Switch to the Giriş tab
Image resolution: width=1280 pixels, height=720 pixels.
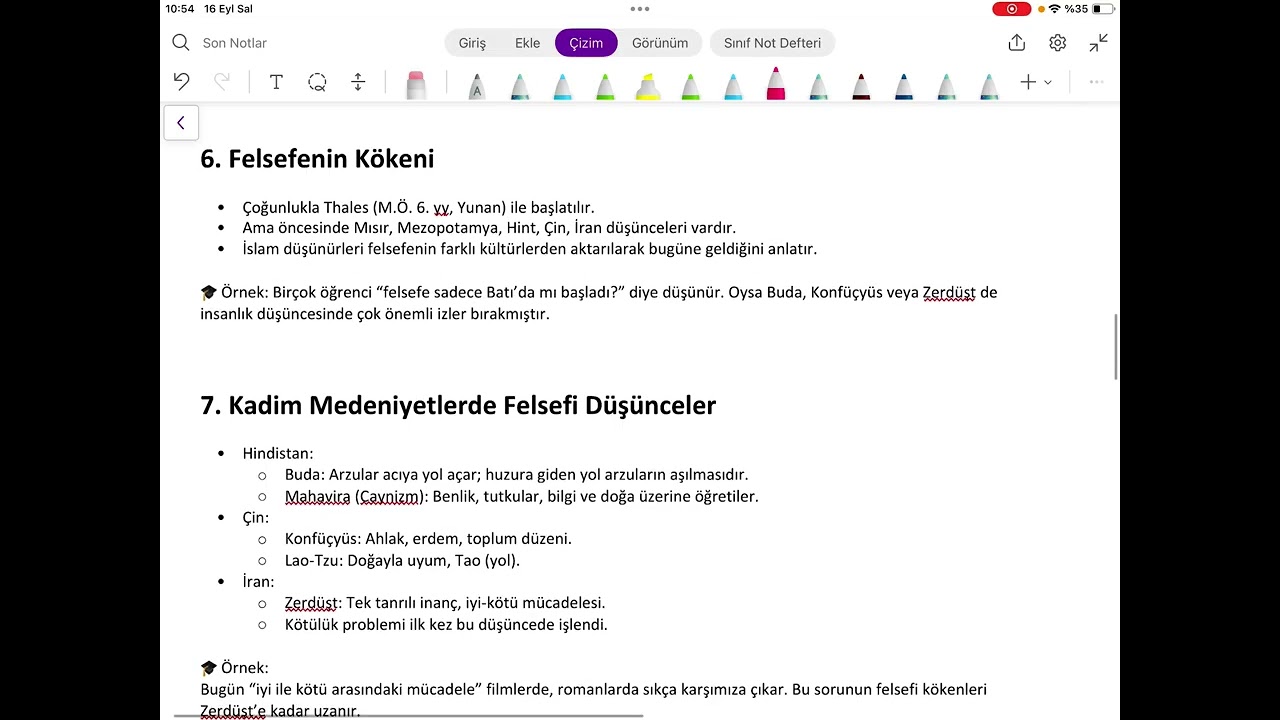[x=472, y=43]
